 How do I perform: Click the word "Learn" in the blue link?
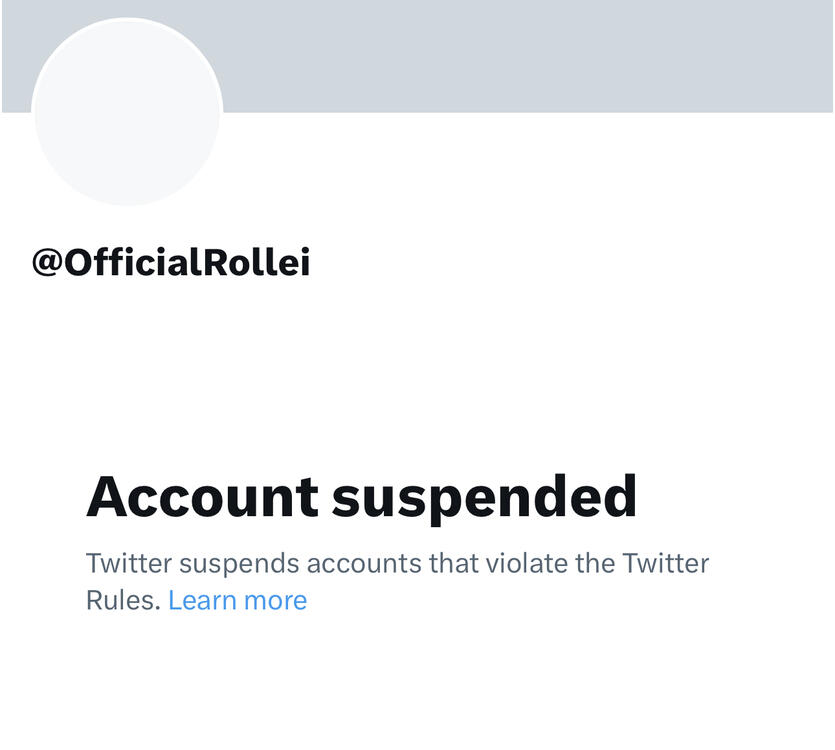click(x=201, y=600)
